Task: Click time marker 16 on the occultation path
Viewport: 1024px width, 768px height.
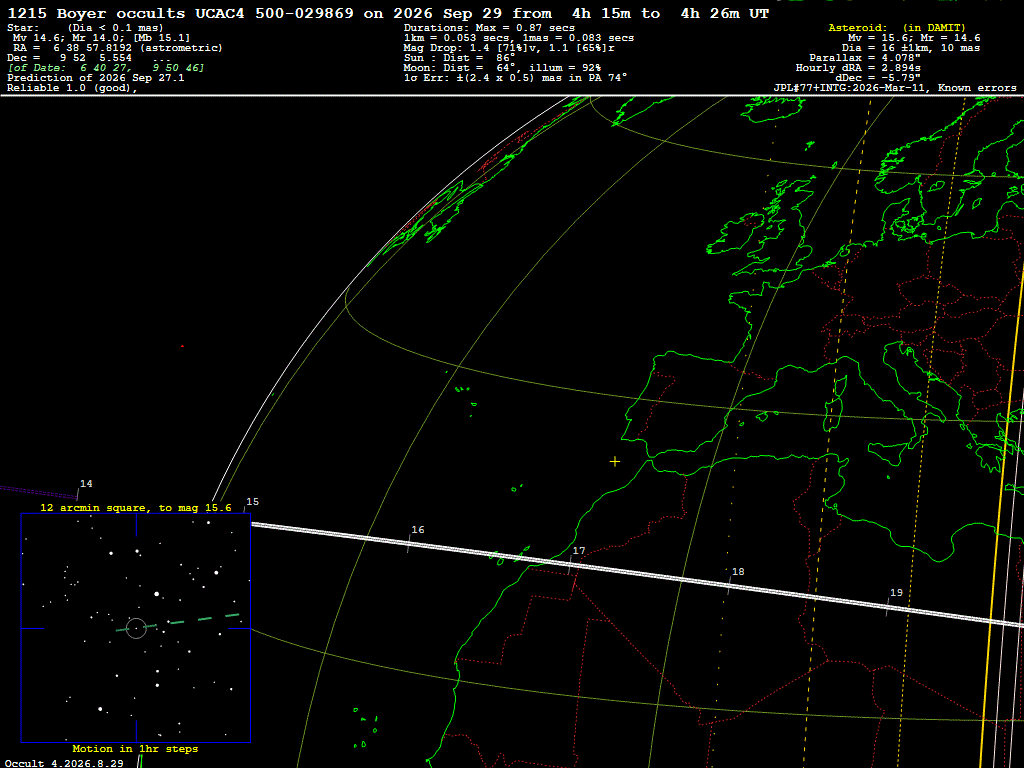Action: point(417,530)
